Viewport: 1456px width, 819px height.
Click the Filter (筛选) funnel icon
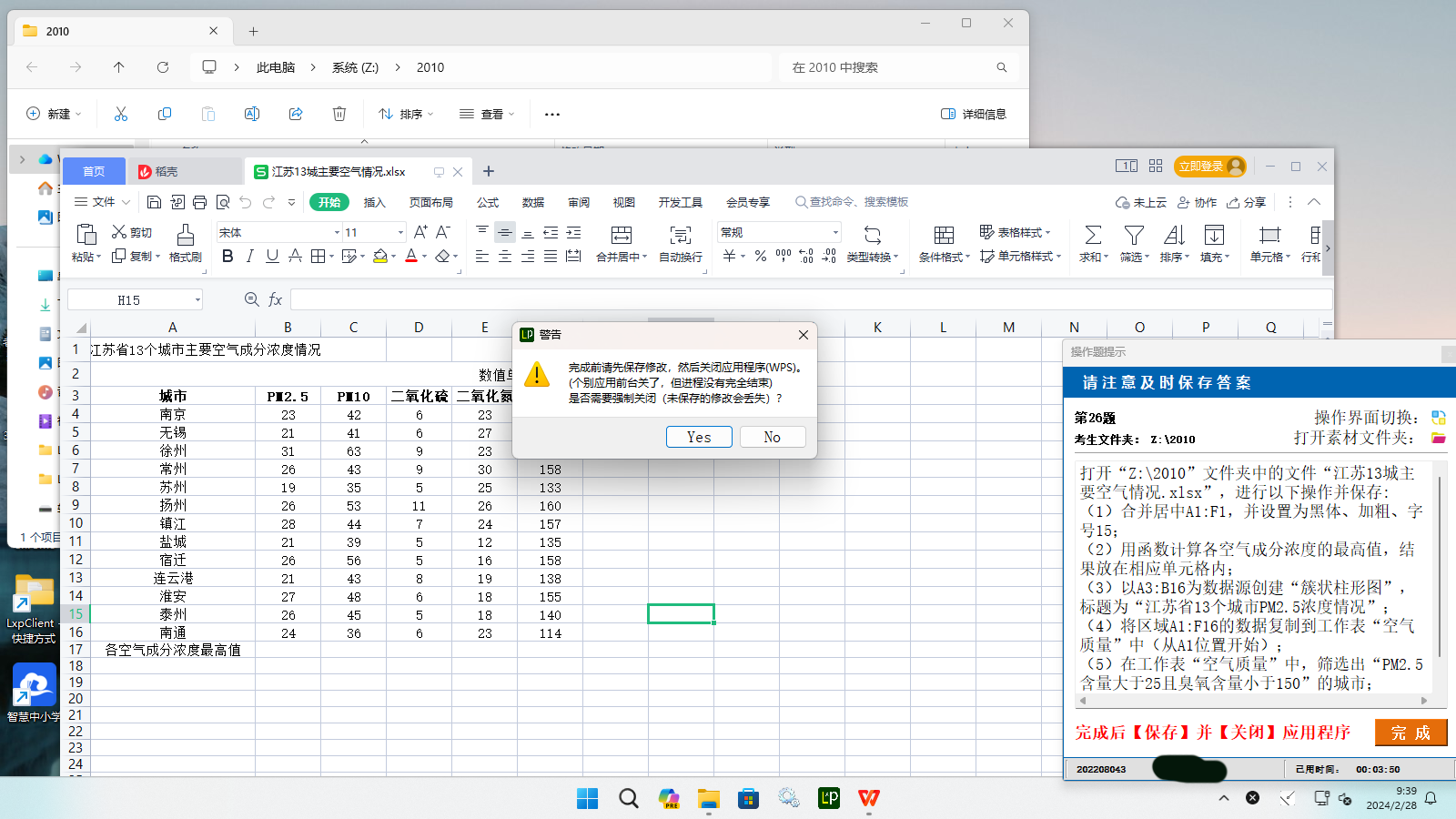pos(1133,236)
